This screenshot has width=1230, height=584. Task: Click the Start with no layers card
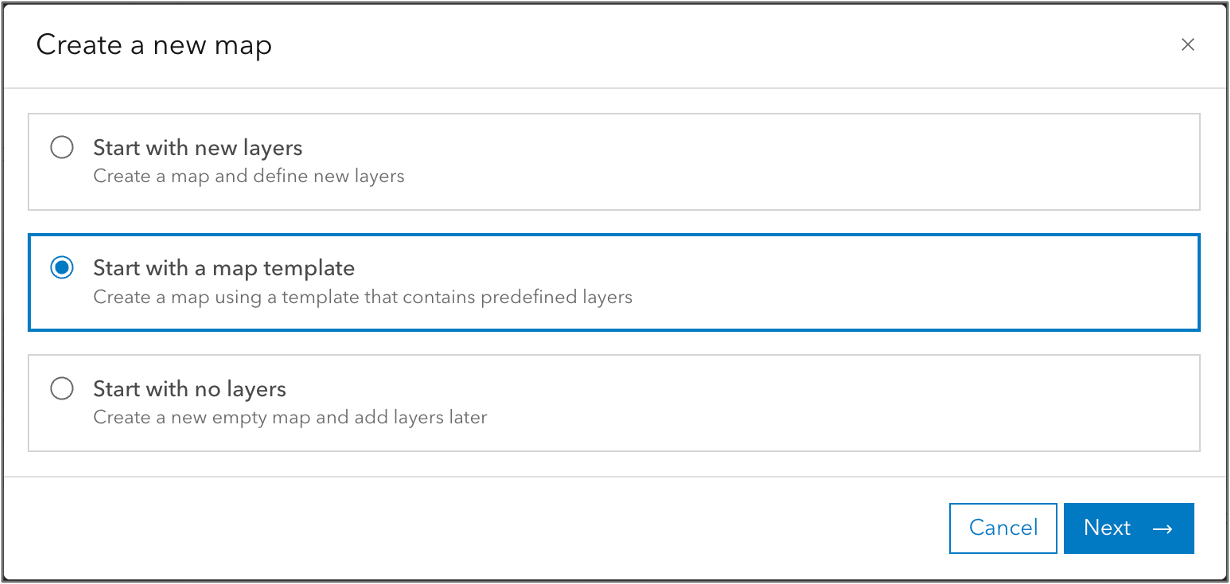coord(613,403)
